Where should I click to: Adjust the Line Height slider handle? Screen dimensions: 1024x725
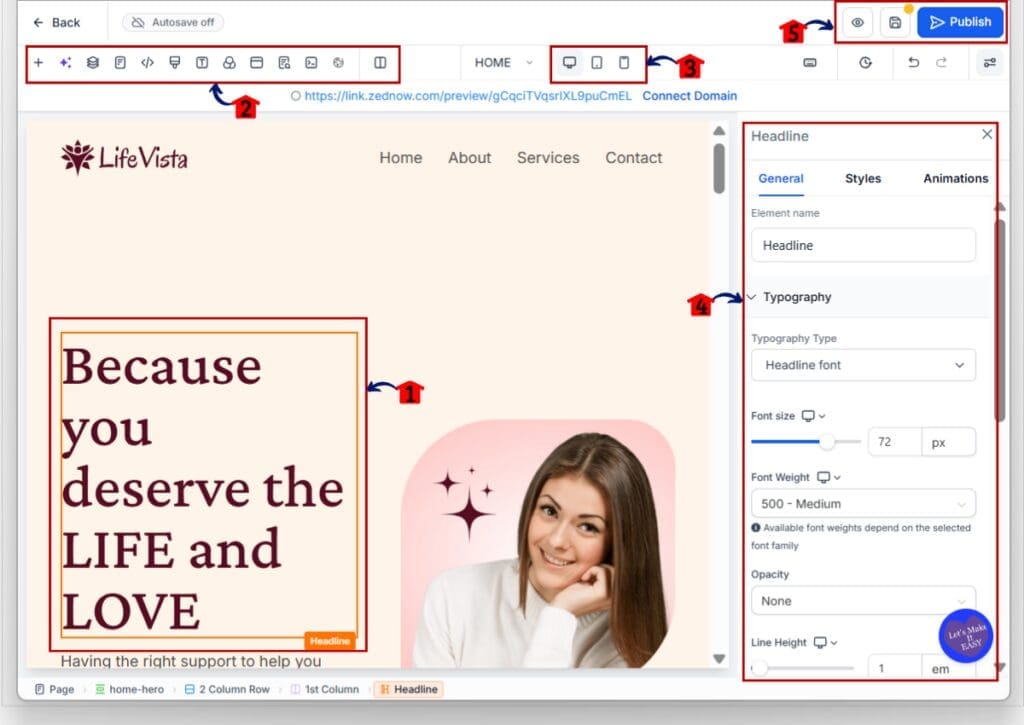coord(760,668)
